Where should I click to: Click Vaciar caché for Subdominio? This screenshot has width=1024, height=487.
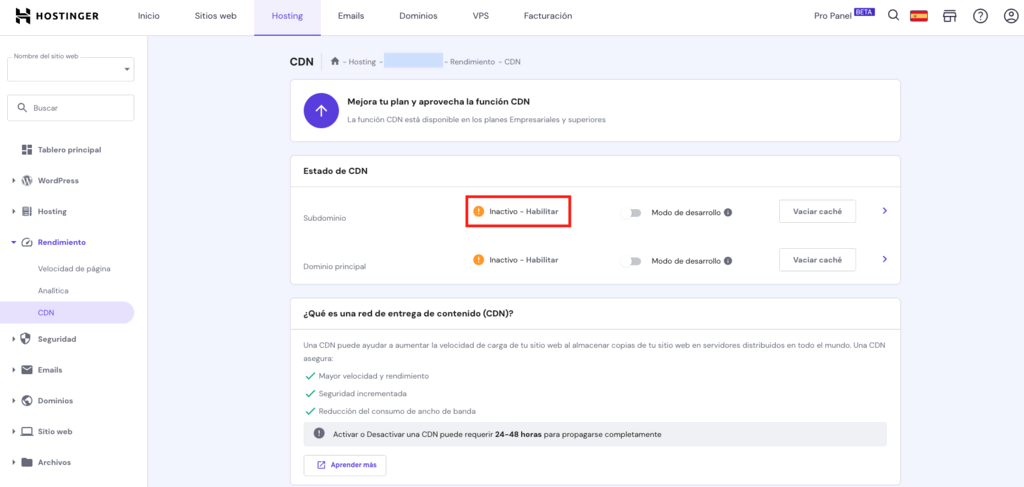[x=817, y=211]
